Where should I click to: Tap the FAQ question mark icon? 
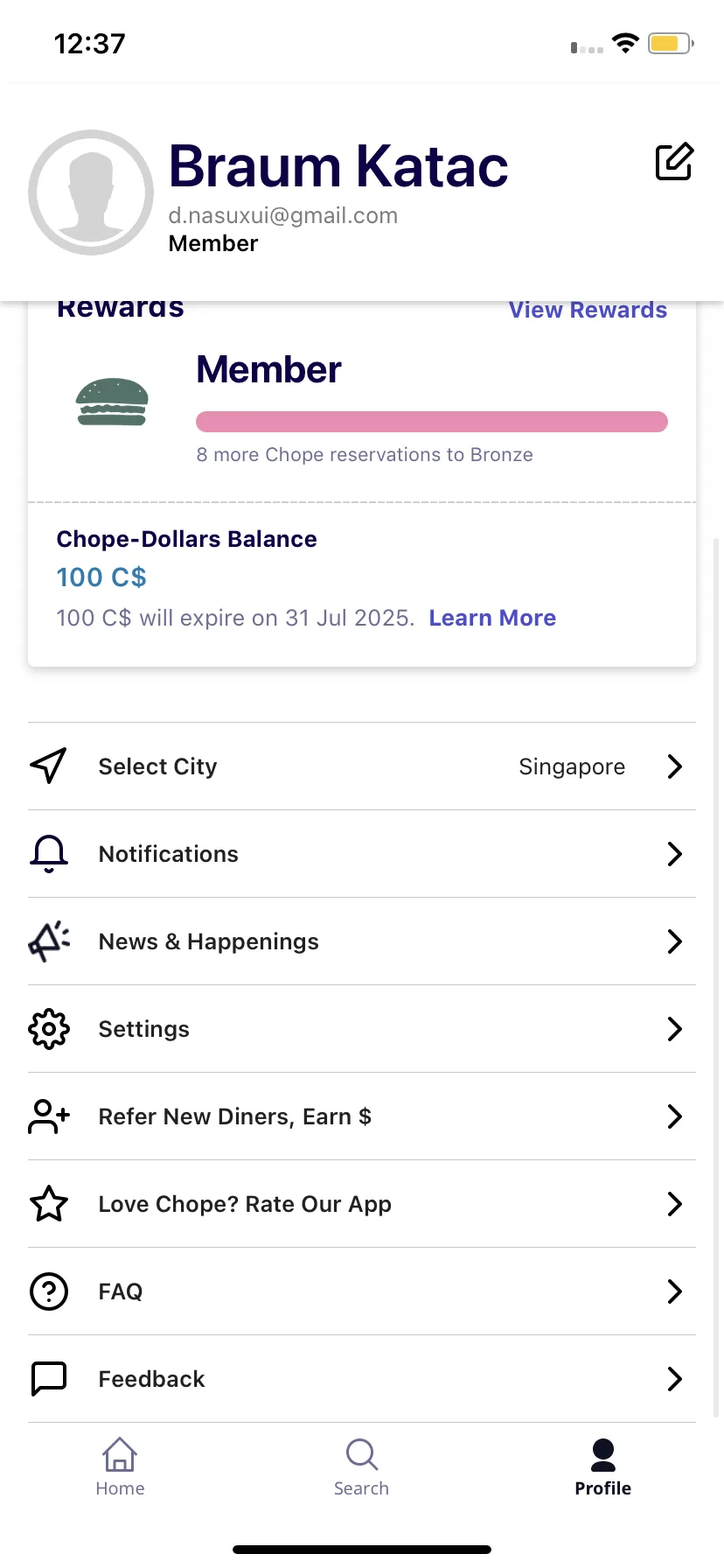(49, 1291)
